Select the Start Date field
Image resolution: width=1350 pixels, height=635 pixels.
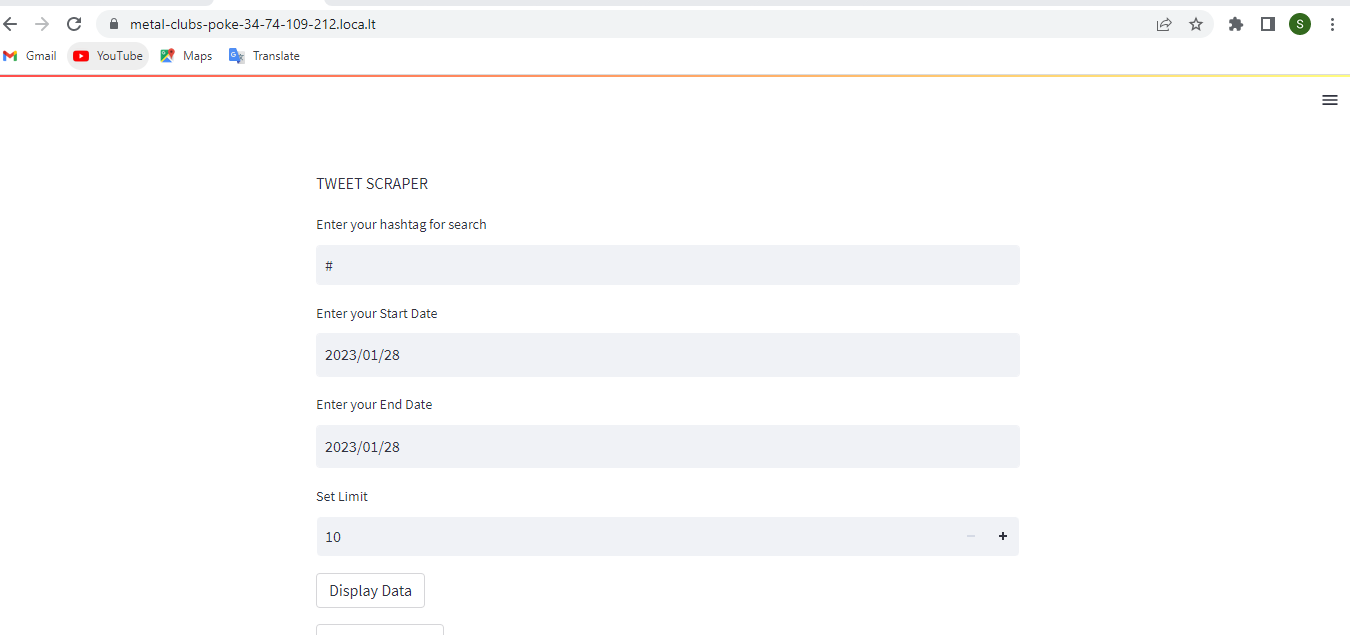tap(667, 355)
